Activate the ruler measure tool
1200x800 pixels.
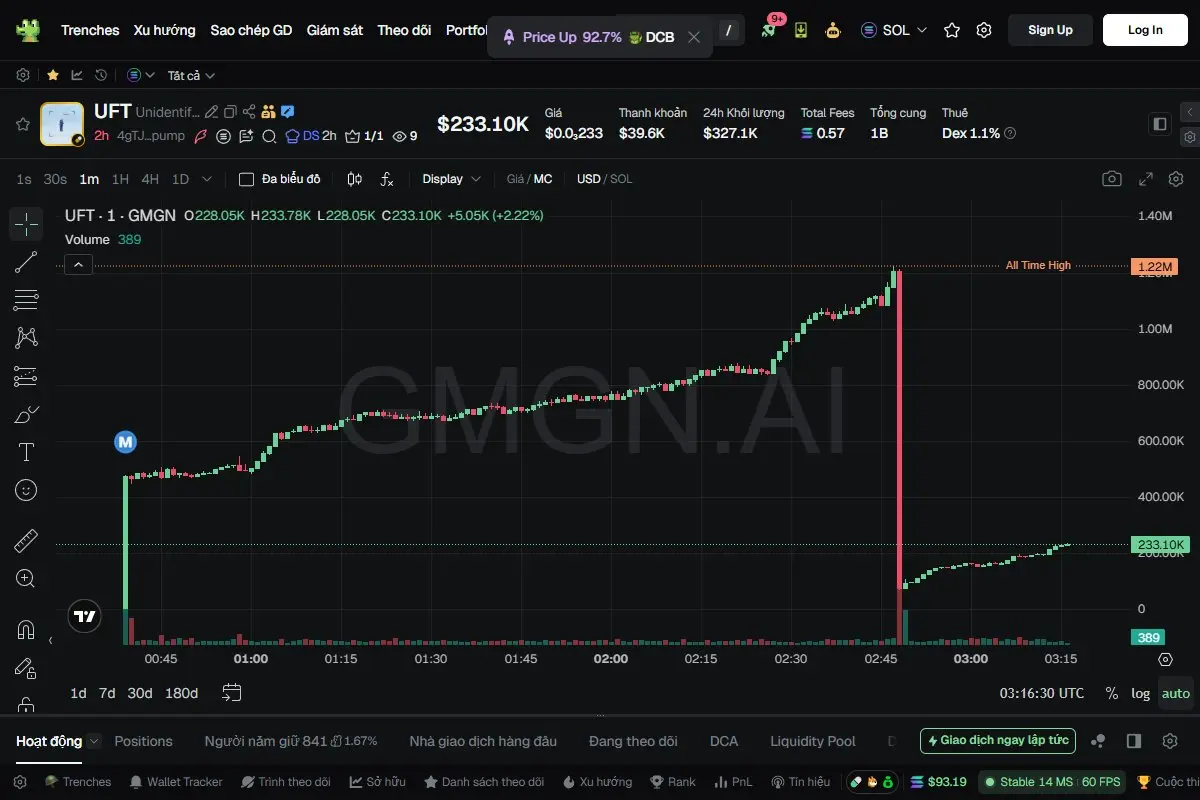click(26, 541)
